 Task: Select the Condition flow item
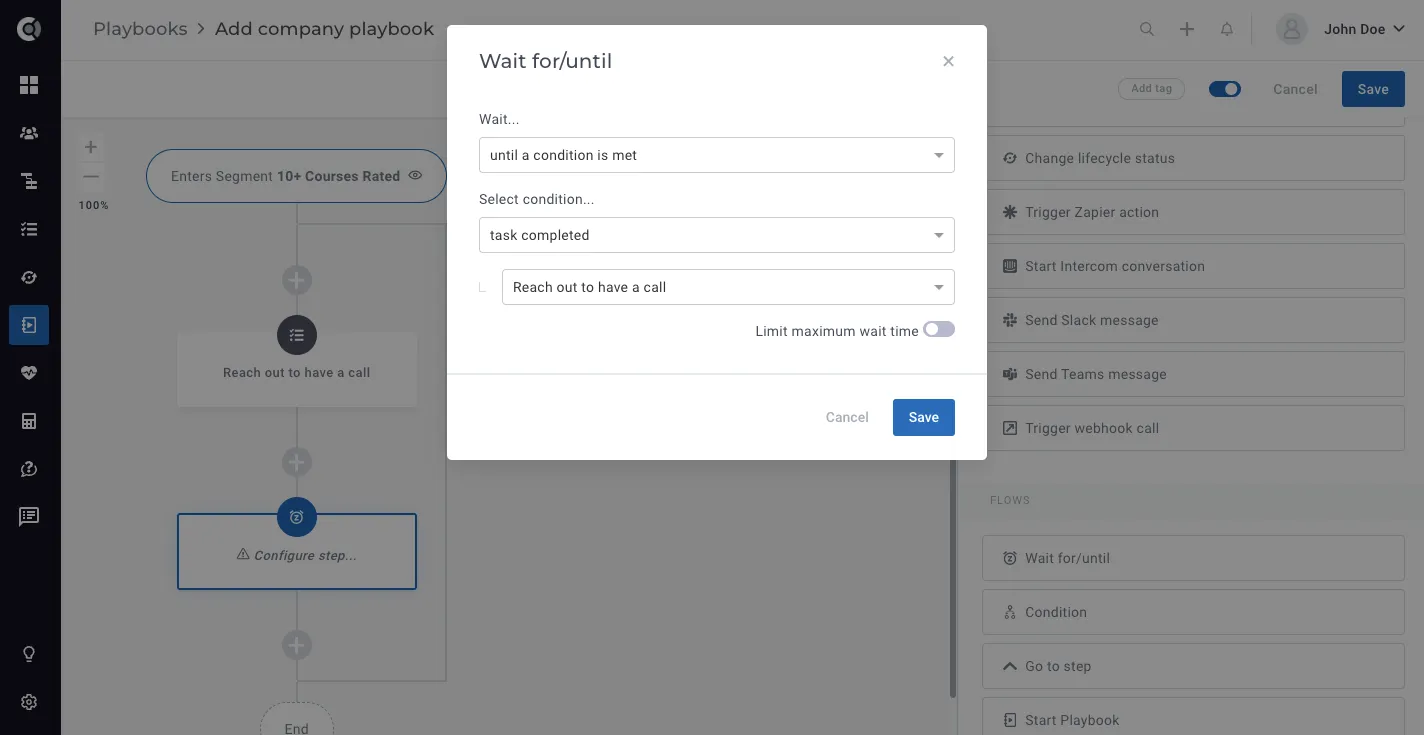click(x=1193, y=612)
